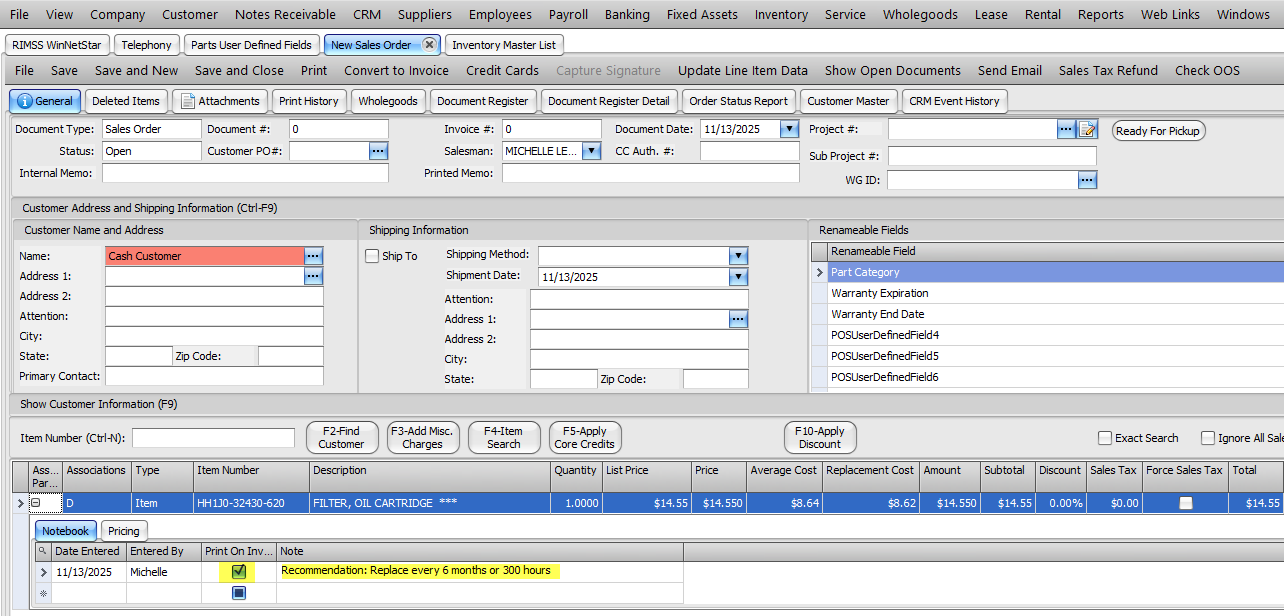This screenshot has height=616, width=1284.
Task: Expand the Salesman dropdown
Action: (x=590, y=151)
